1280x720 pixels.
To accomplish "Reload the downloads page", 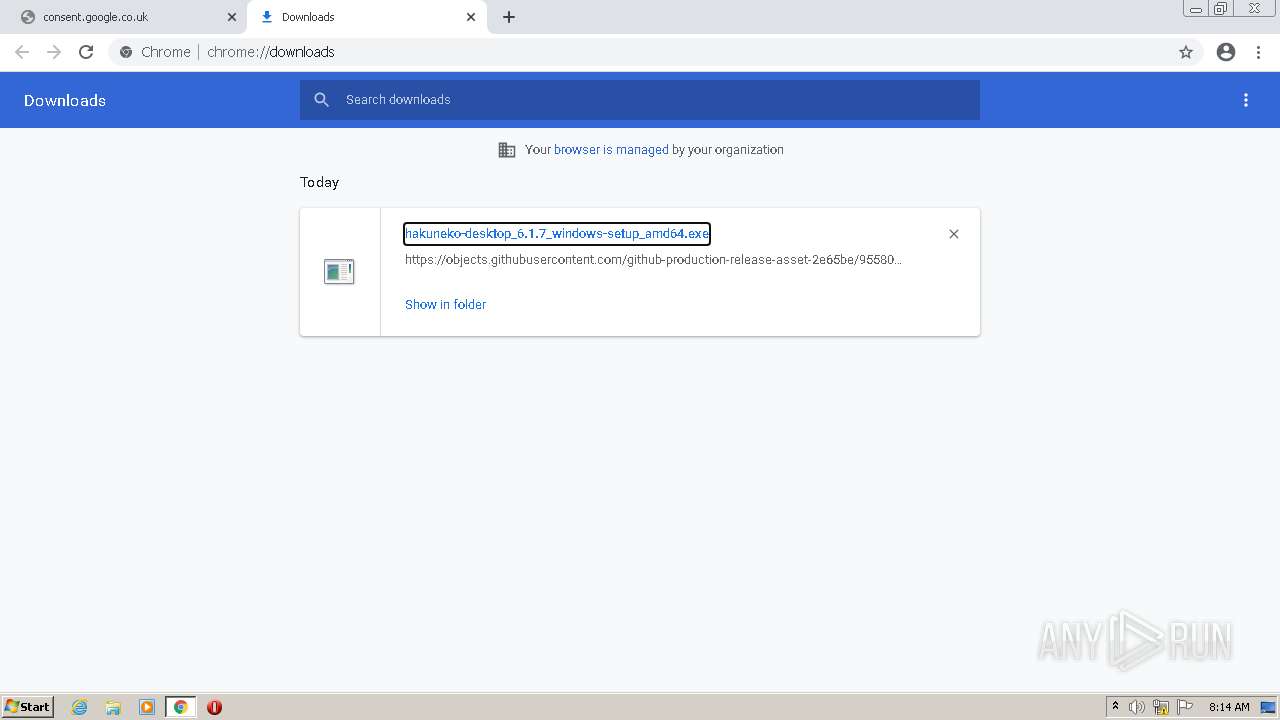I will click(x=86, y=52).
